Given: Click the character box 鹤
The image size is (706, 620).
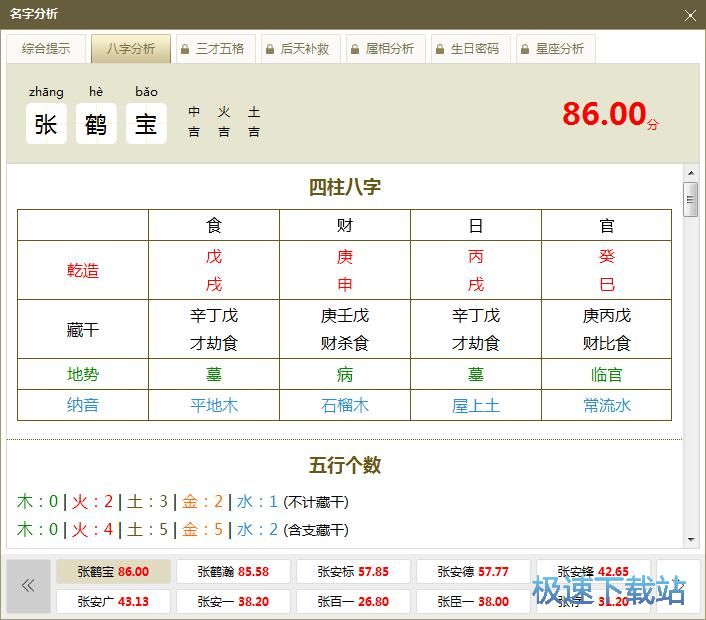Looking at the screenshot, I should click(96, 123).
